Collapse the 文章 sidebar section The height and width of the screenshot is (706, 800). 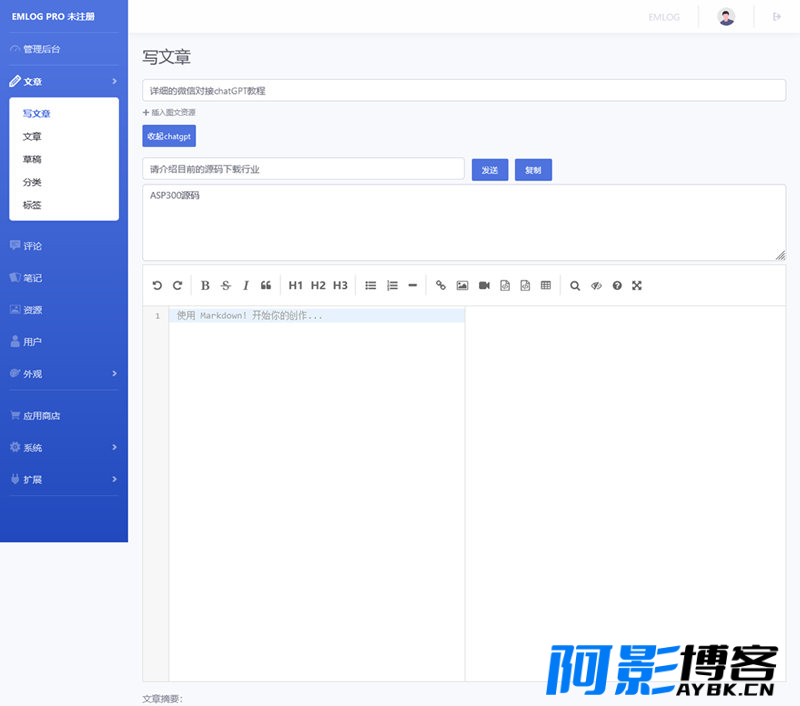click(x=64, y=81)
